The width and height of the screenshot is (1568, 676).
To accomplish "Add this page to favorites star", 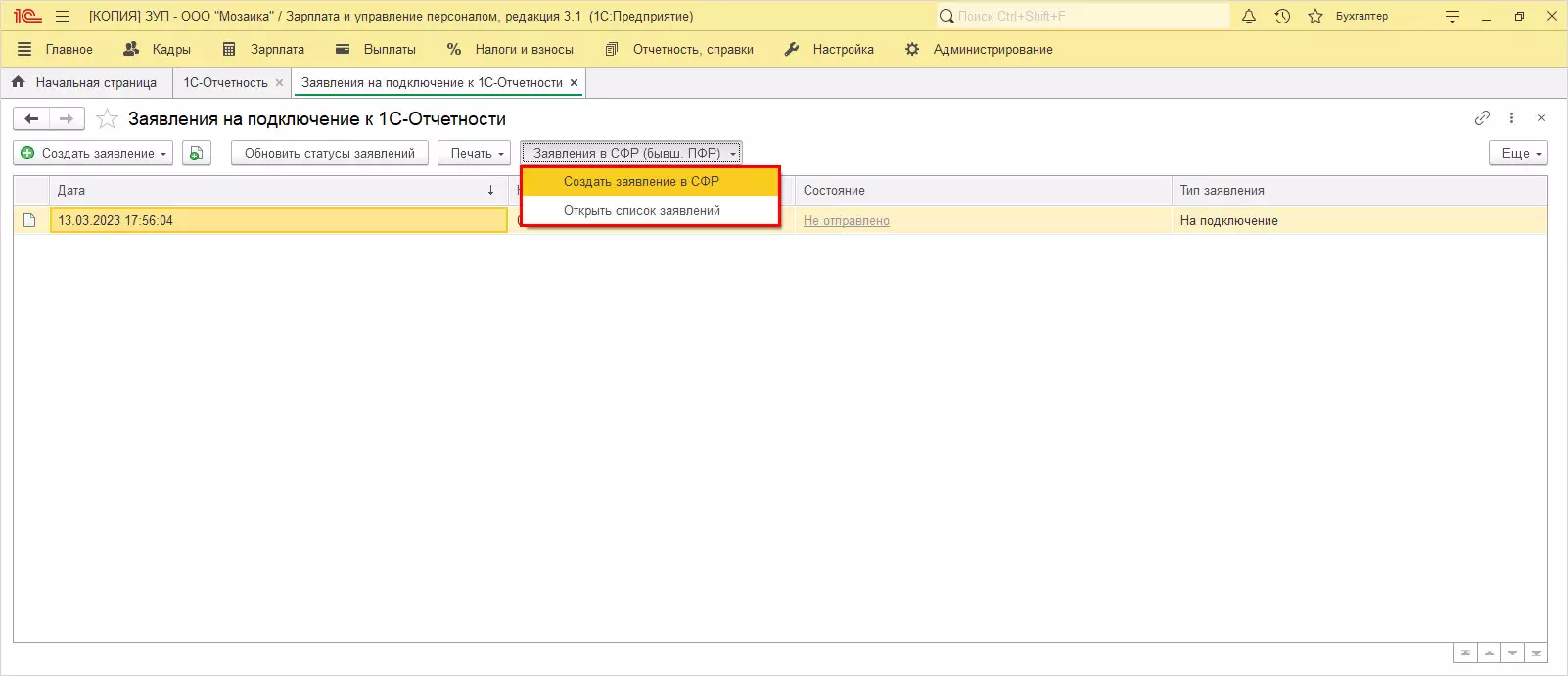I will click(x=107, y=118).
